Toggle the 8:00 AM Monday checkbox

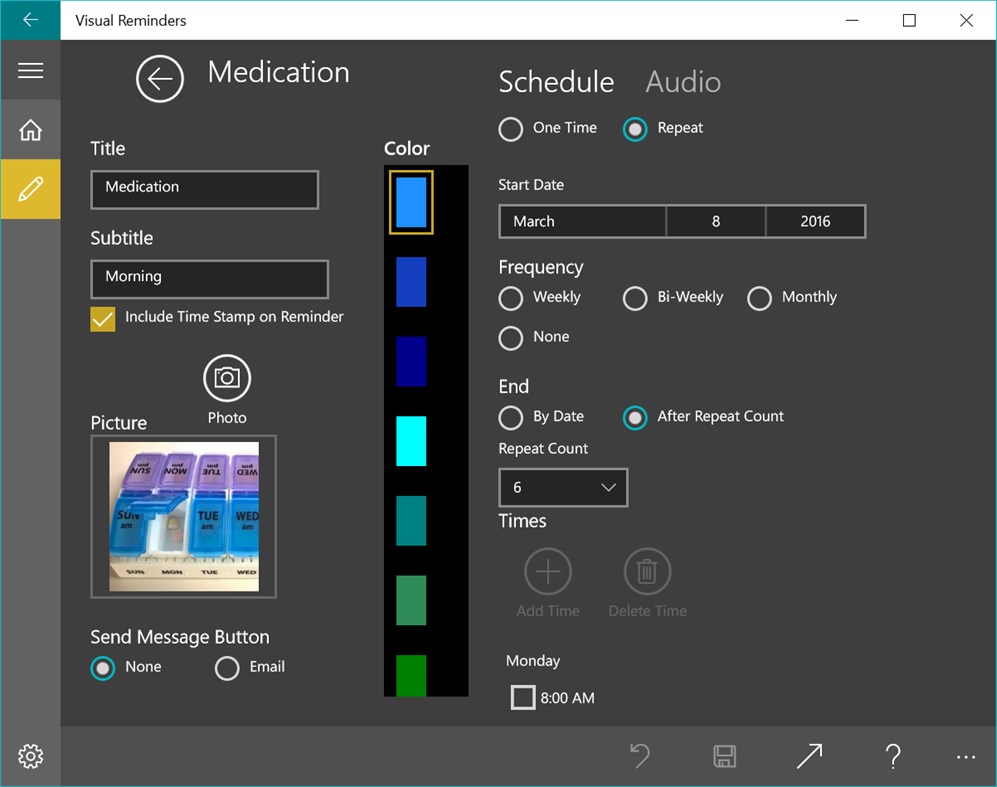click(x=522, y=698)
